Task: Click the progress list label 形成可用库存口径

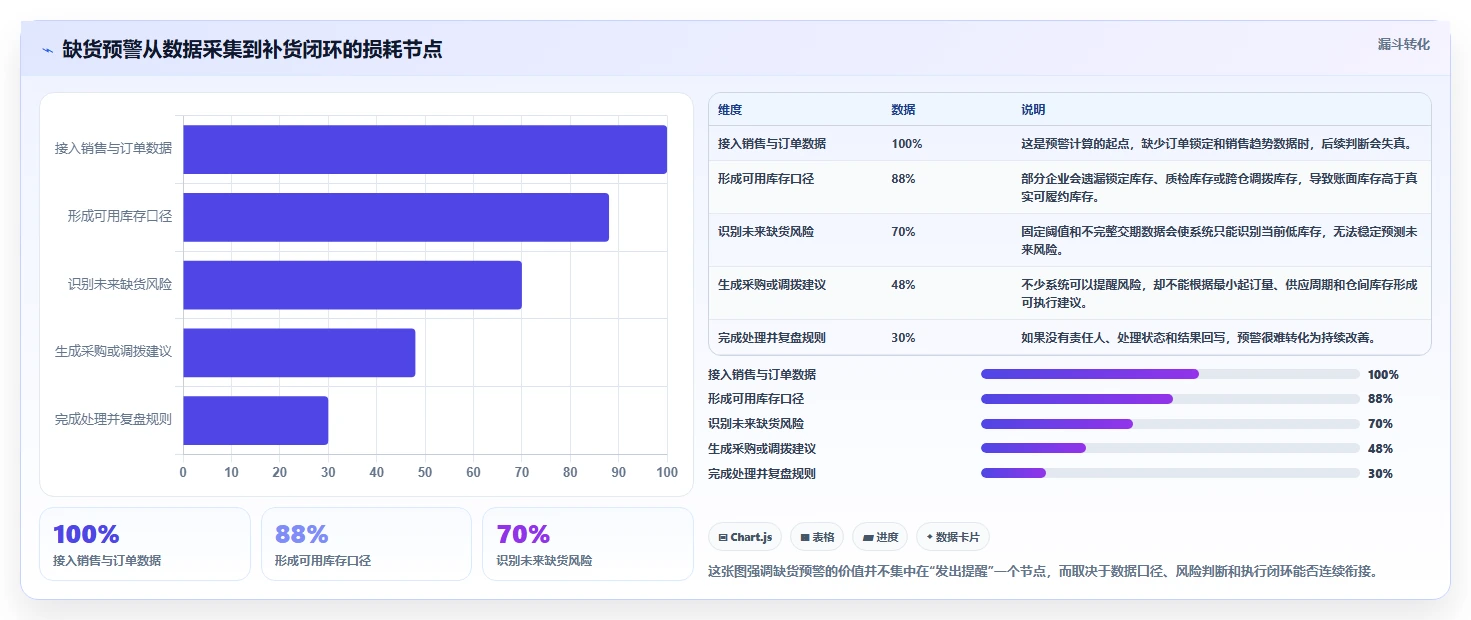Action: pos(756,399)
